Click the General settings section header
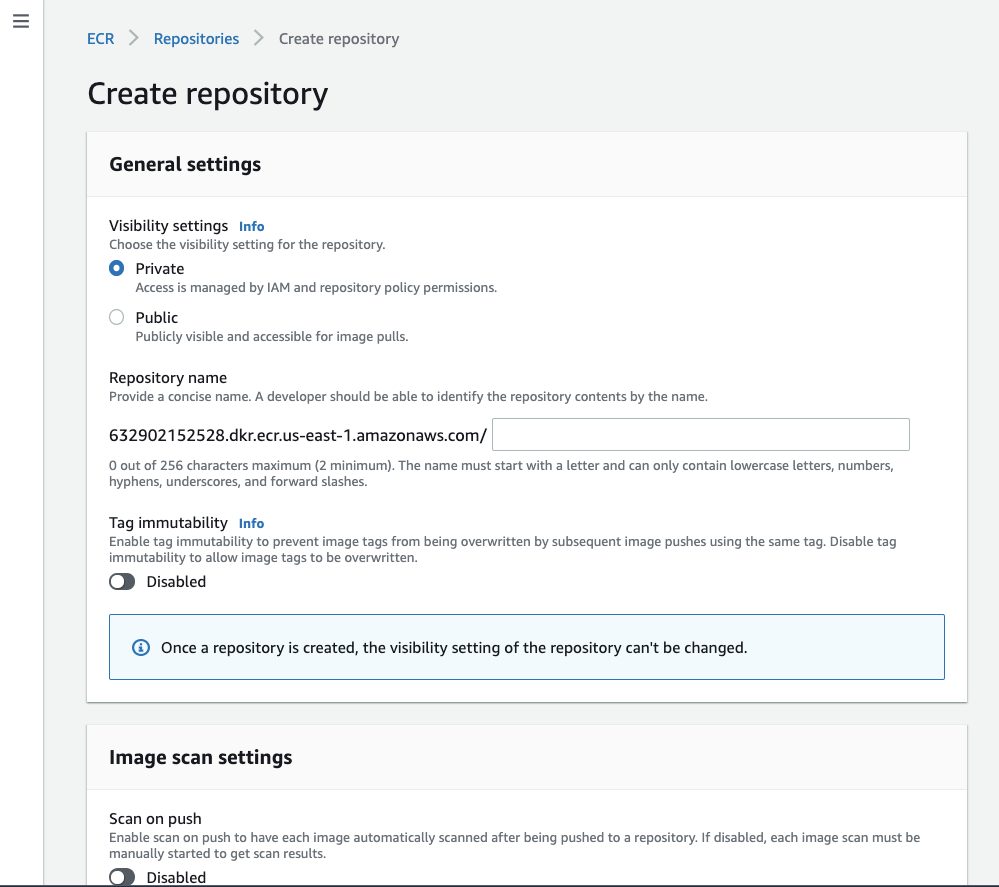This screenshot has height=887, width=999. tap(185, 164)
